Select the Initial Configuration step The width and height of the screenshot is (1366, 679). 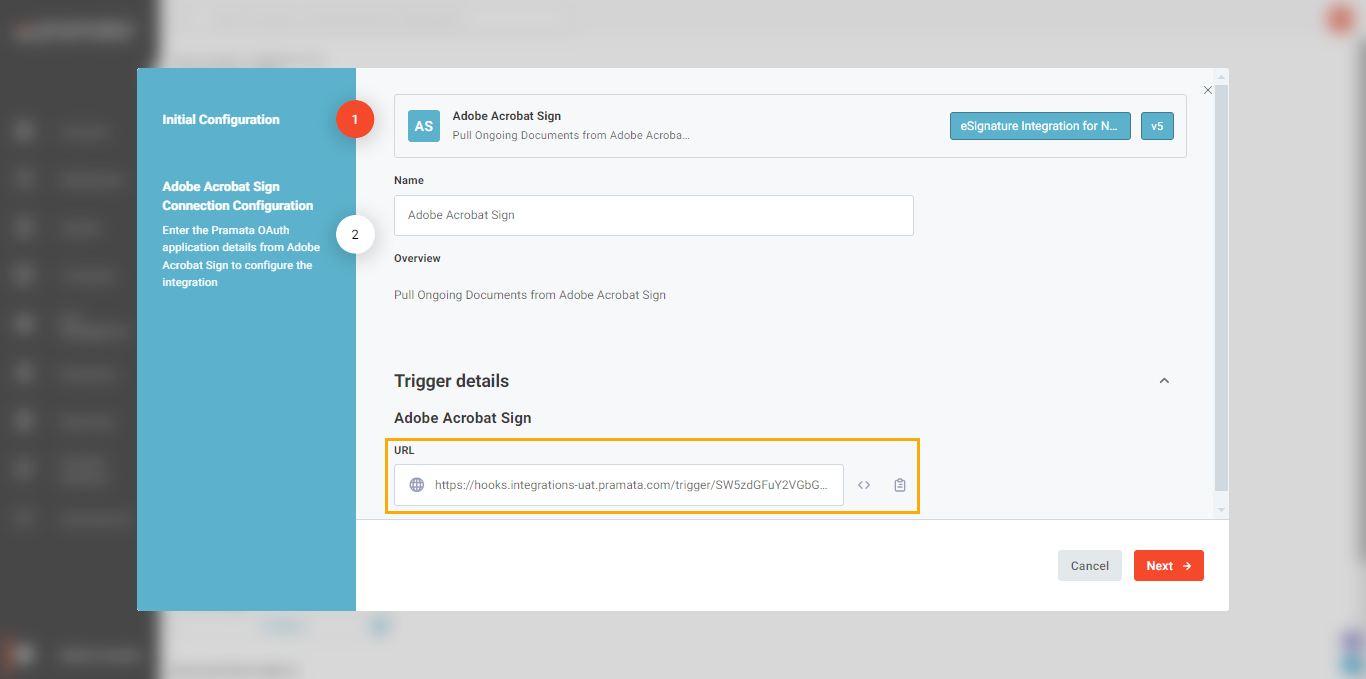(221, 120)
